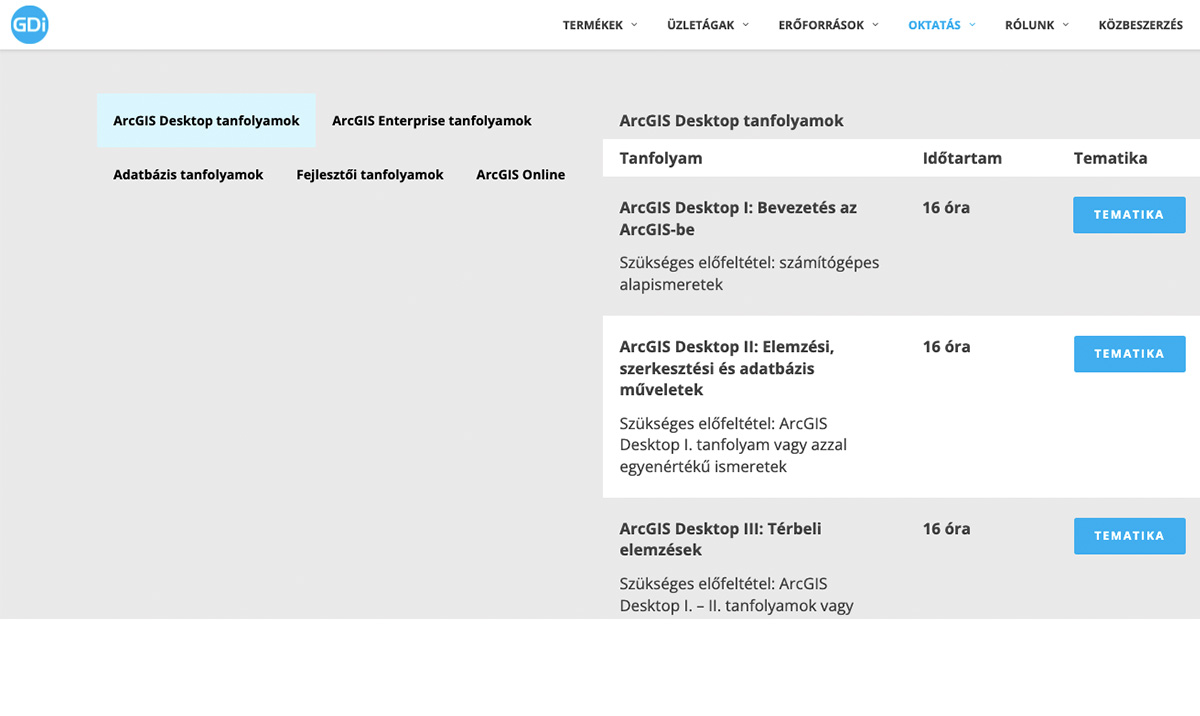The width and height of the screenshot is (1200, 716).
Task: Click the ArcGIS Desktop III: Térbeli elemzések title
Action: pos(720,539)
